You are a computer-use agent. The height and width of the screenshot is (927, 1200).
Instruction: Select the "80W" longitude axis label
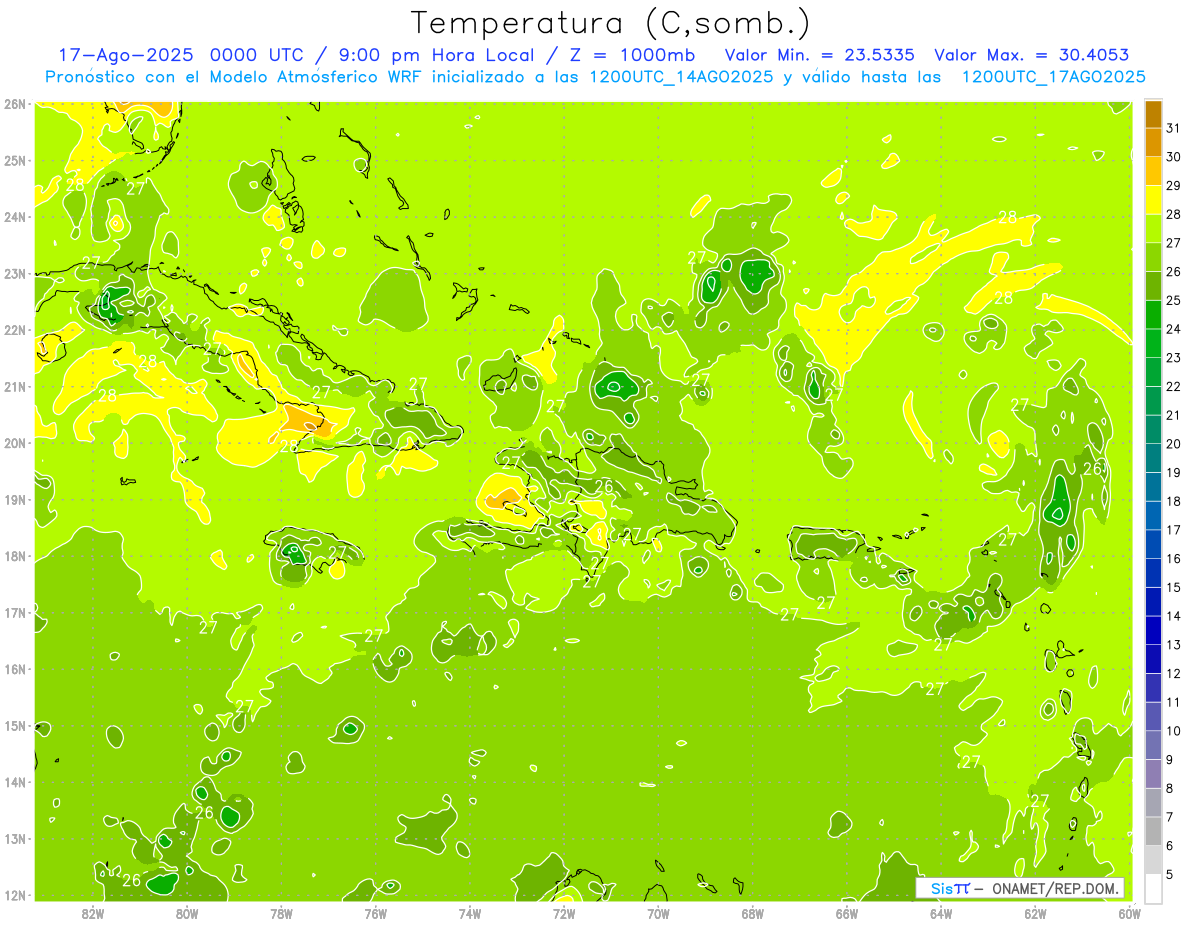tap(186, 913)
